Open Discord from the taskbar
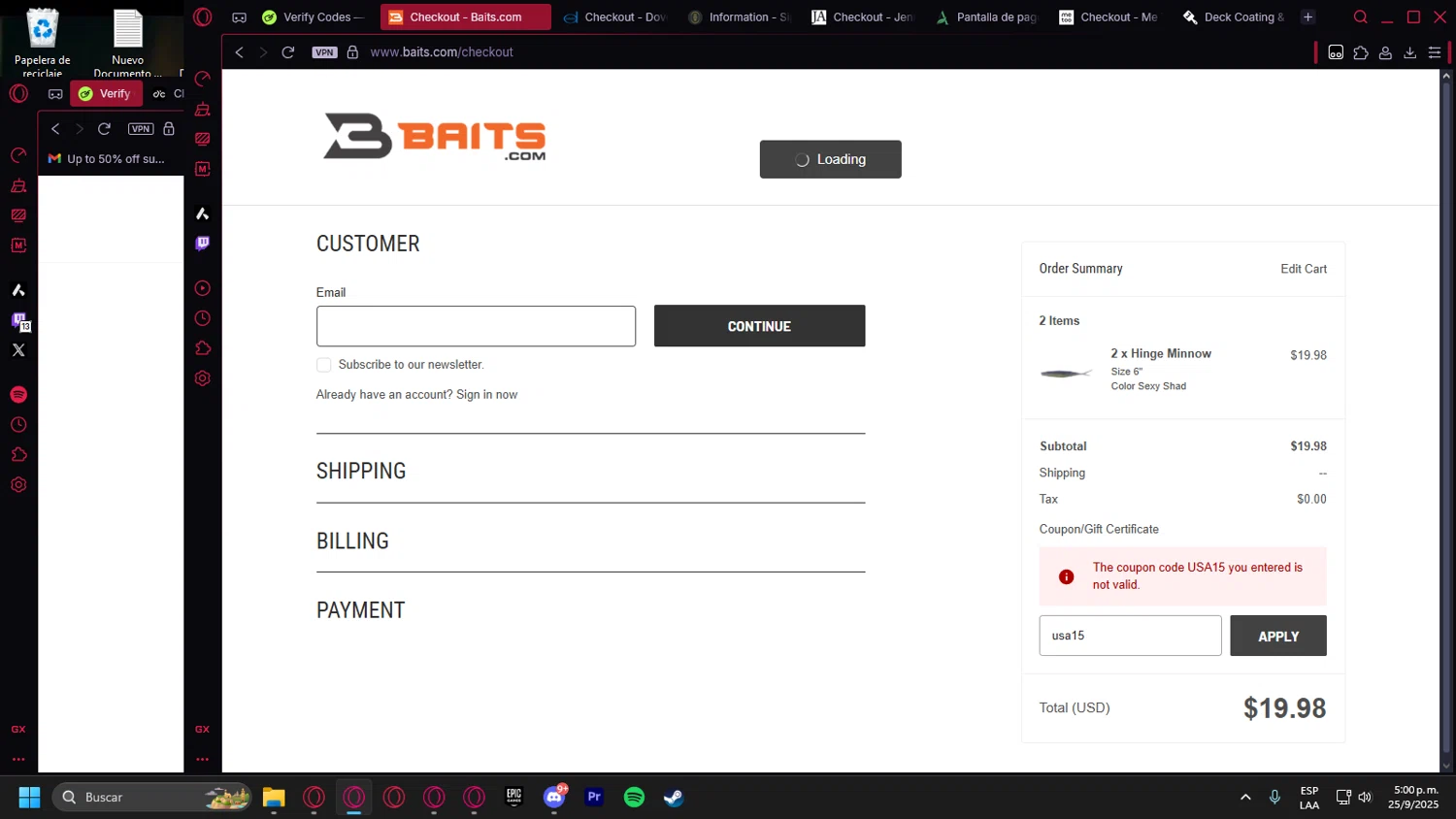The width and height of the screenshot is (1456, 819). click(x=554, y=797)
